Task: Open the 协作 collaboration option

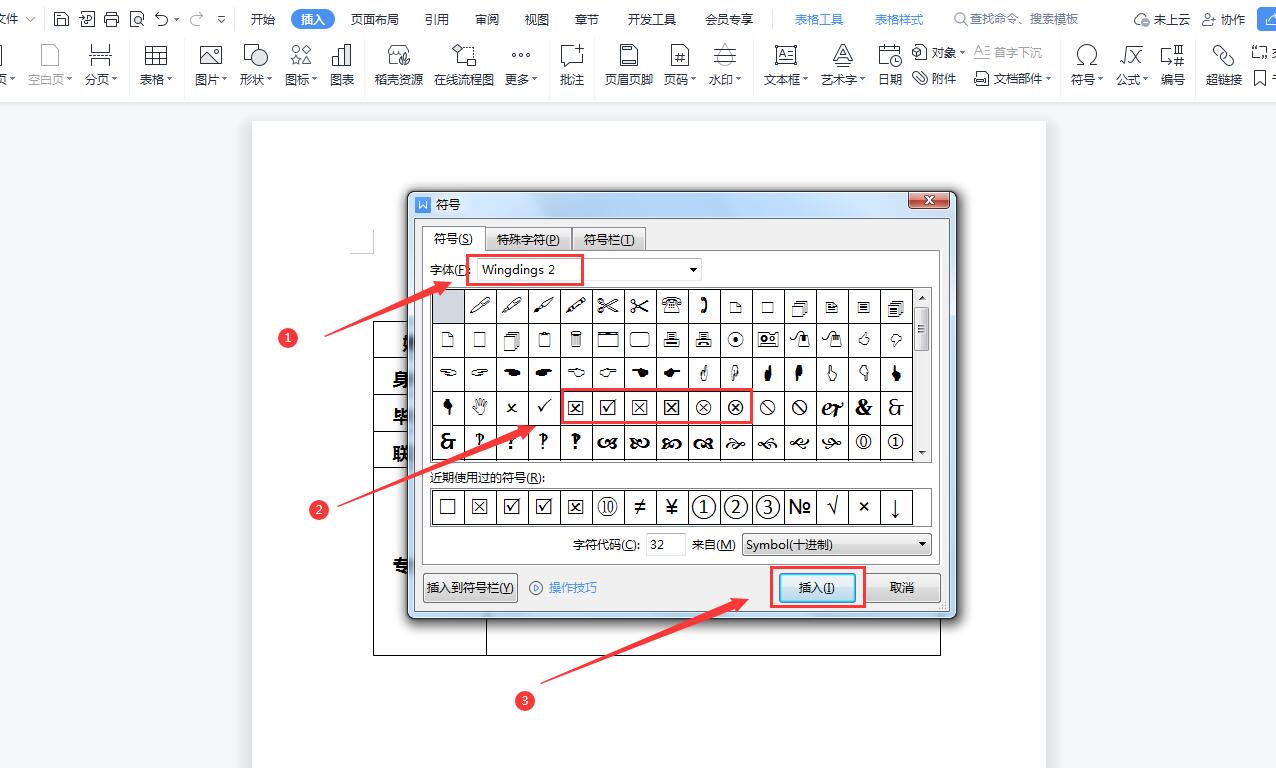Action: click(1224, 20)
